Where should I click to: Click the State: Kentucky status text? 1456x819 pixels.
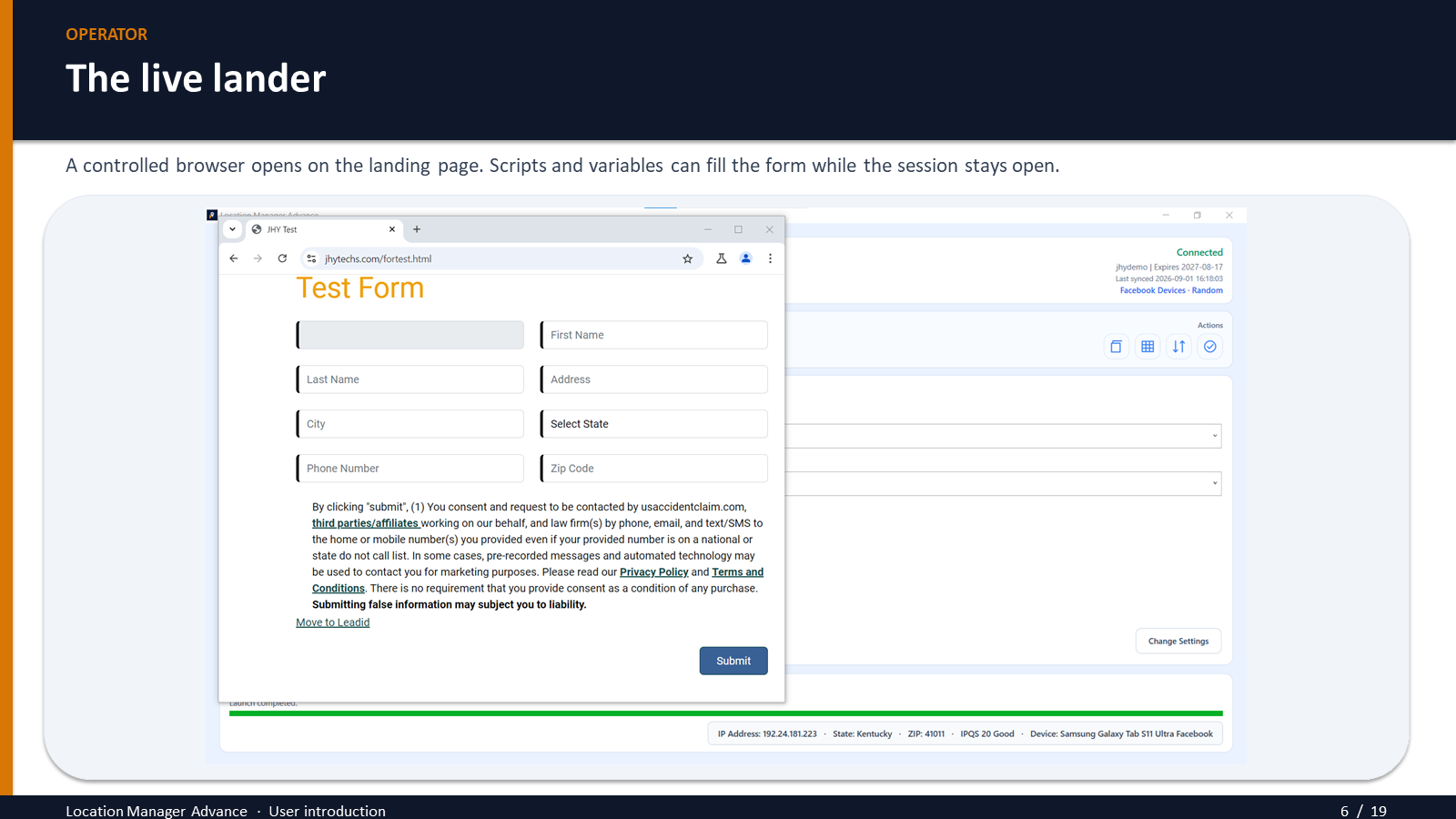coord(862,733)
